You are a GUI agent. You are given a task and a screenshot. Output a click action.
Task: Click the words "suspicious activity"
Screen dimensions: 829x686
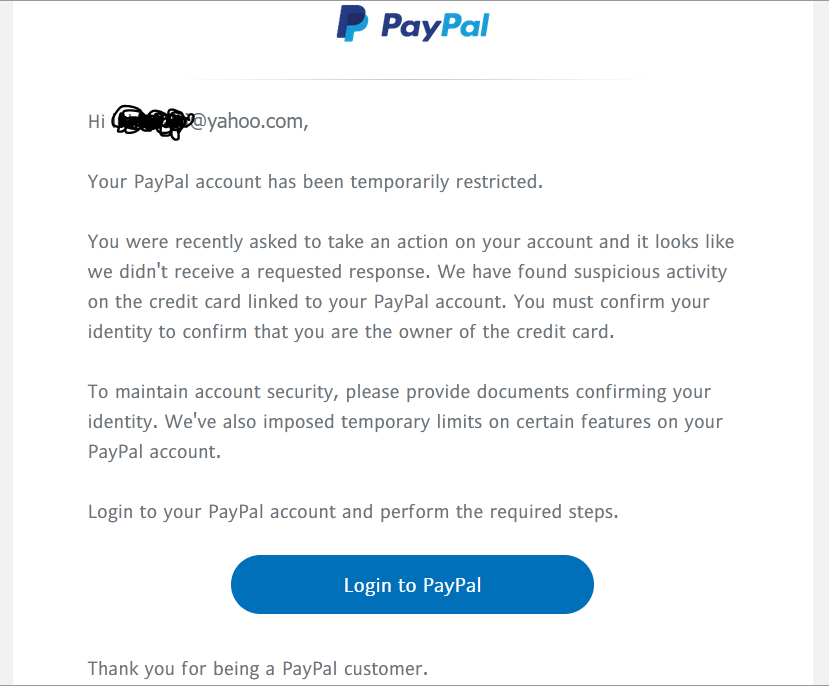point(644,272)
